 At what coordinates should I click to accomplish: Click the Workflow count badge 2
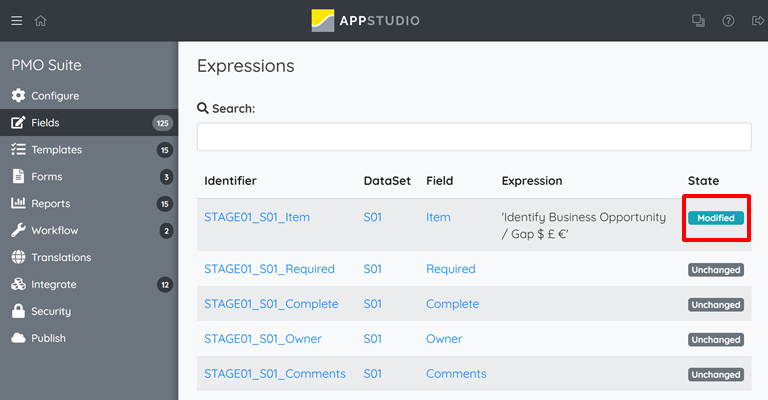pyautogui.click(x=166, y=231)
